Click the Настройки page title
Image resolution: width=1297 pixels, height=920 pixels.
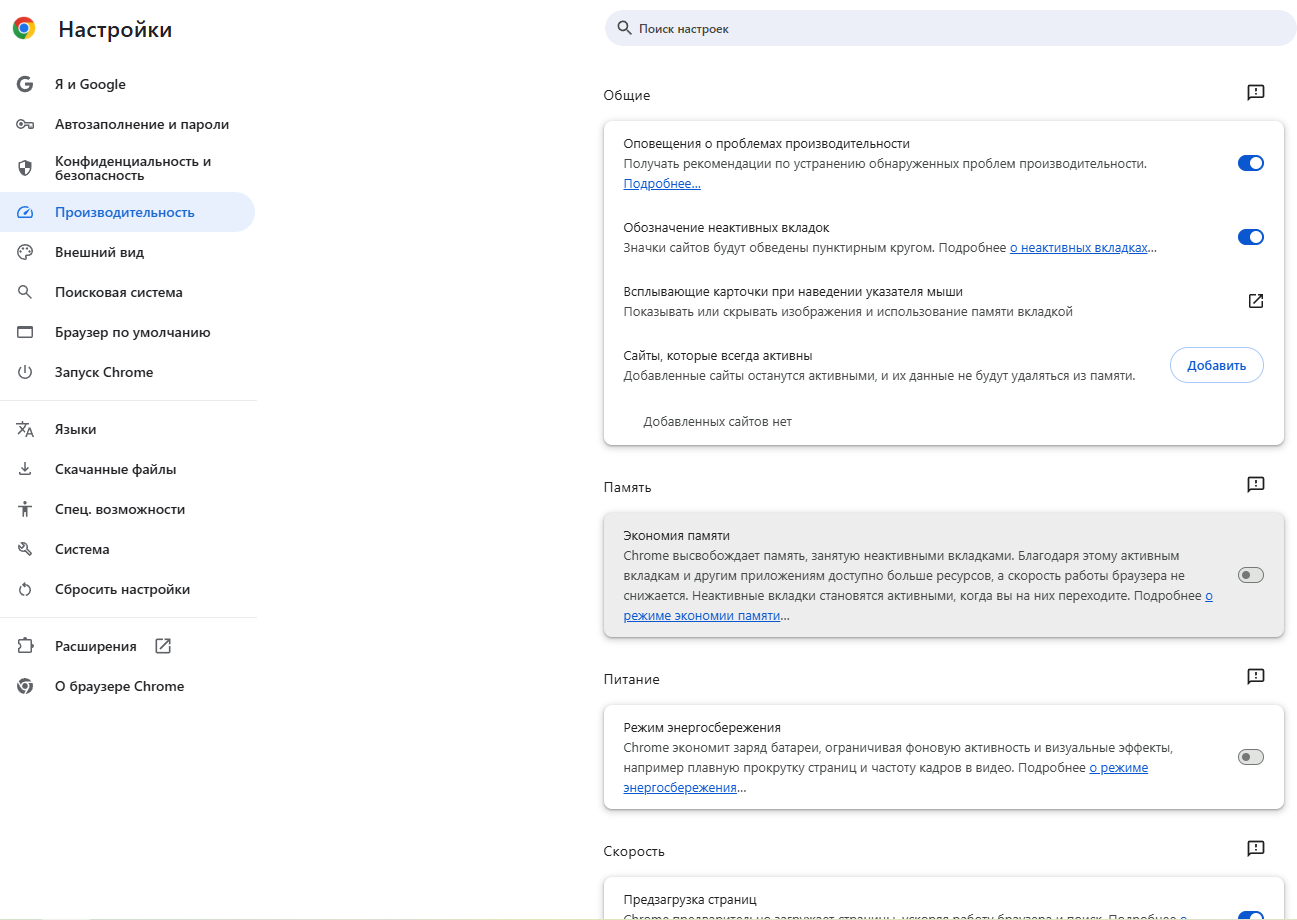click(115, 30)
